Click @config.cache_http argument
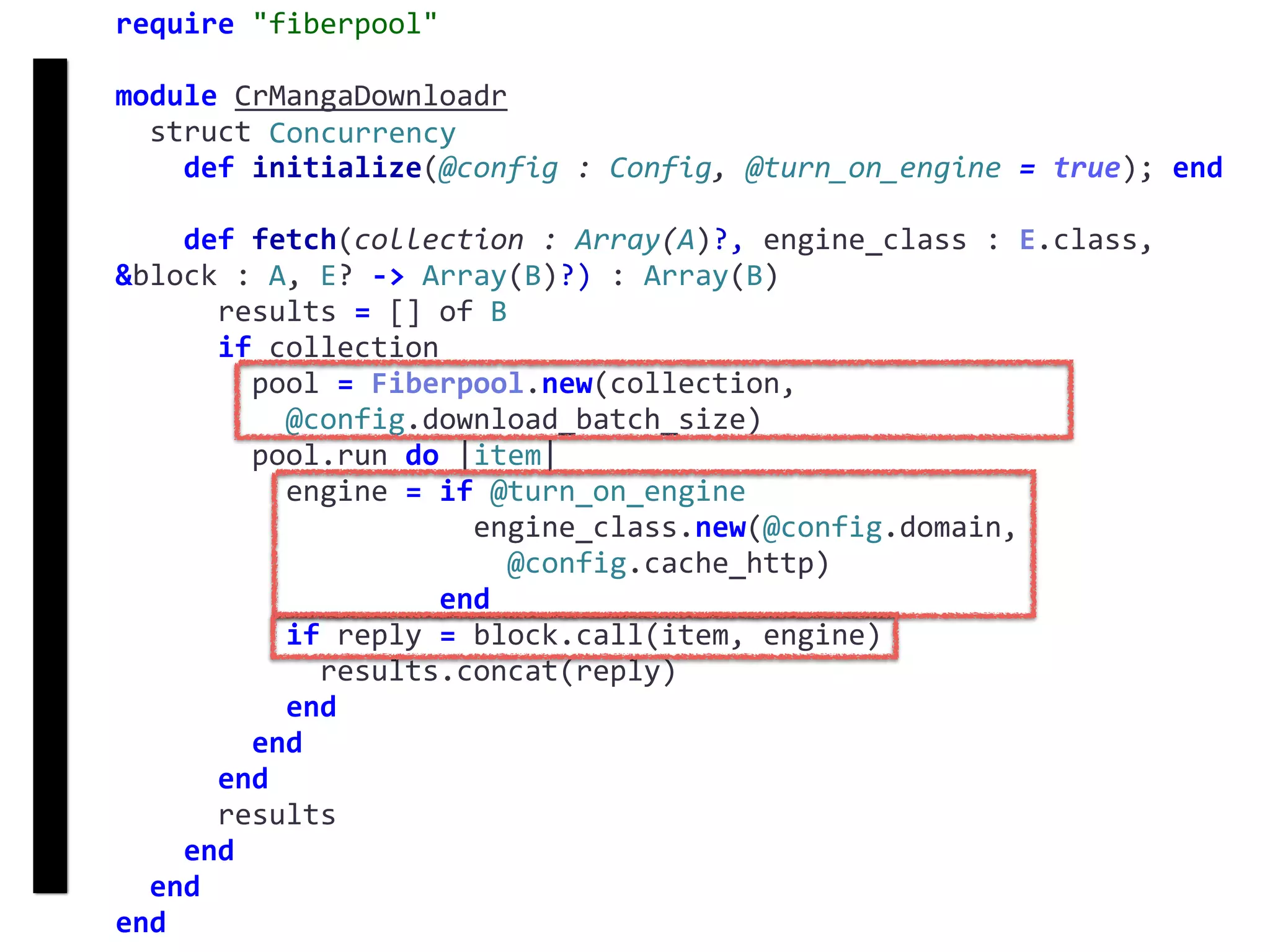 (662, 563)
